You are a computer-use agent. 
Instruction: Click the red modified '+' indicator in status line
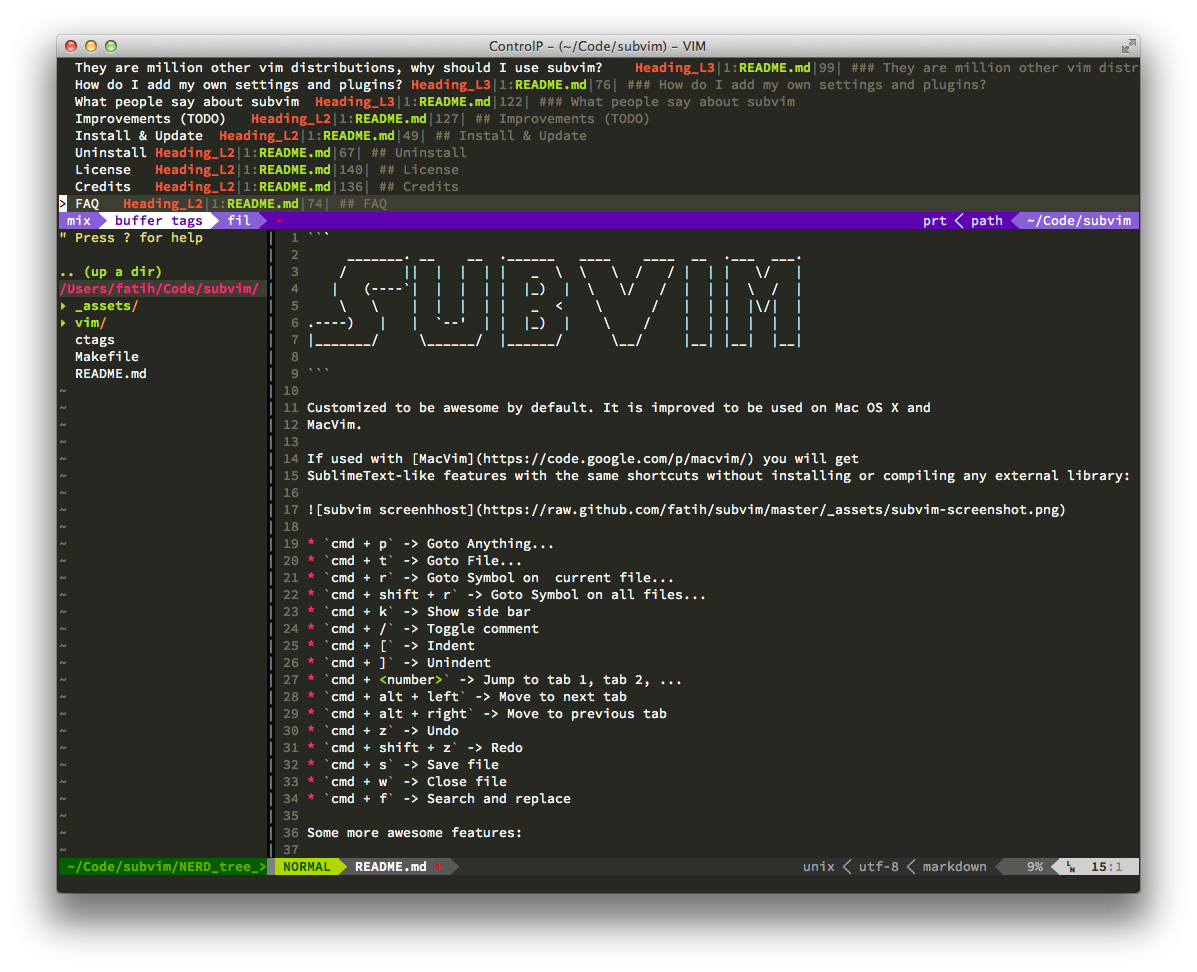[x=440, y=867]
